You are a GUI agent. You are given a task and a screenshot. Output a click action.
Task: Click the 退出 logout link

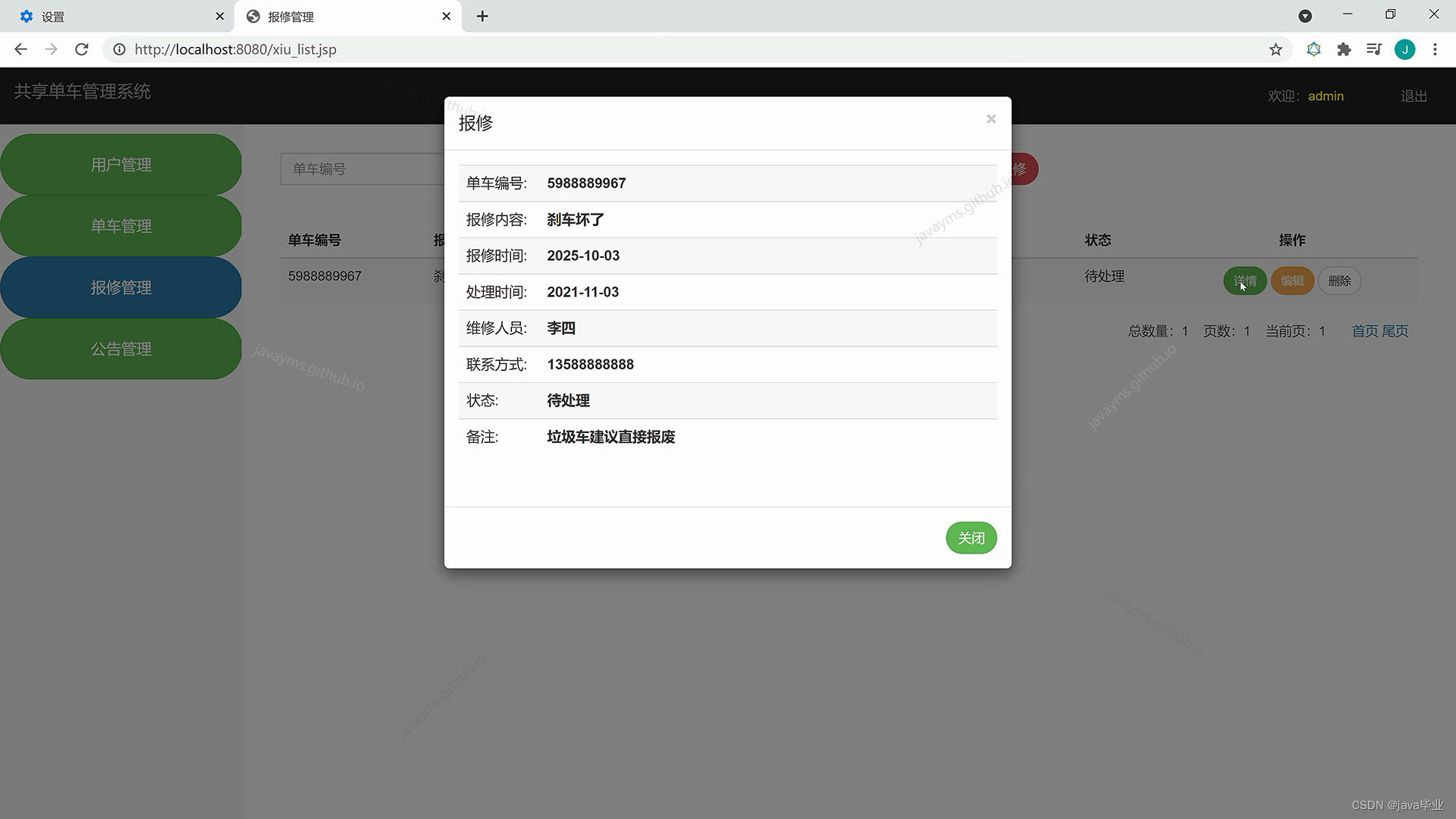[1414, 96]
